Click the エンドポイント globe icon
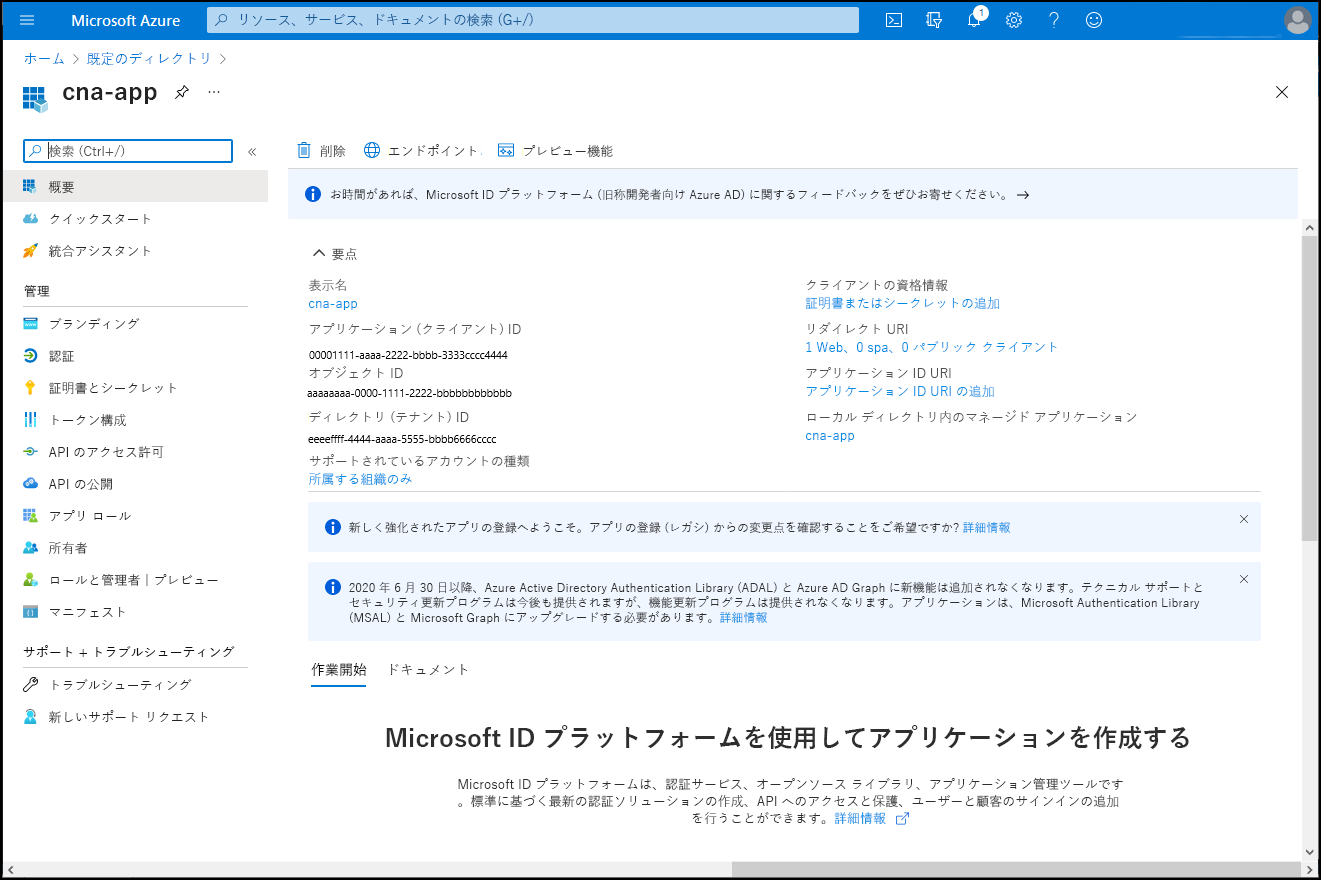 tap(372, 151)
